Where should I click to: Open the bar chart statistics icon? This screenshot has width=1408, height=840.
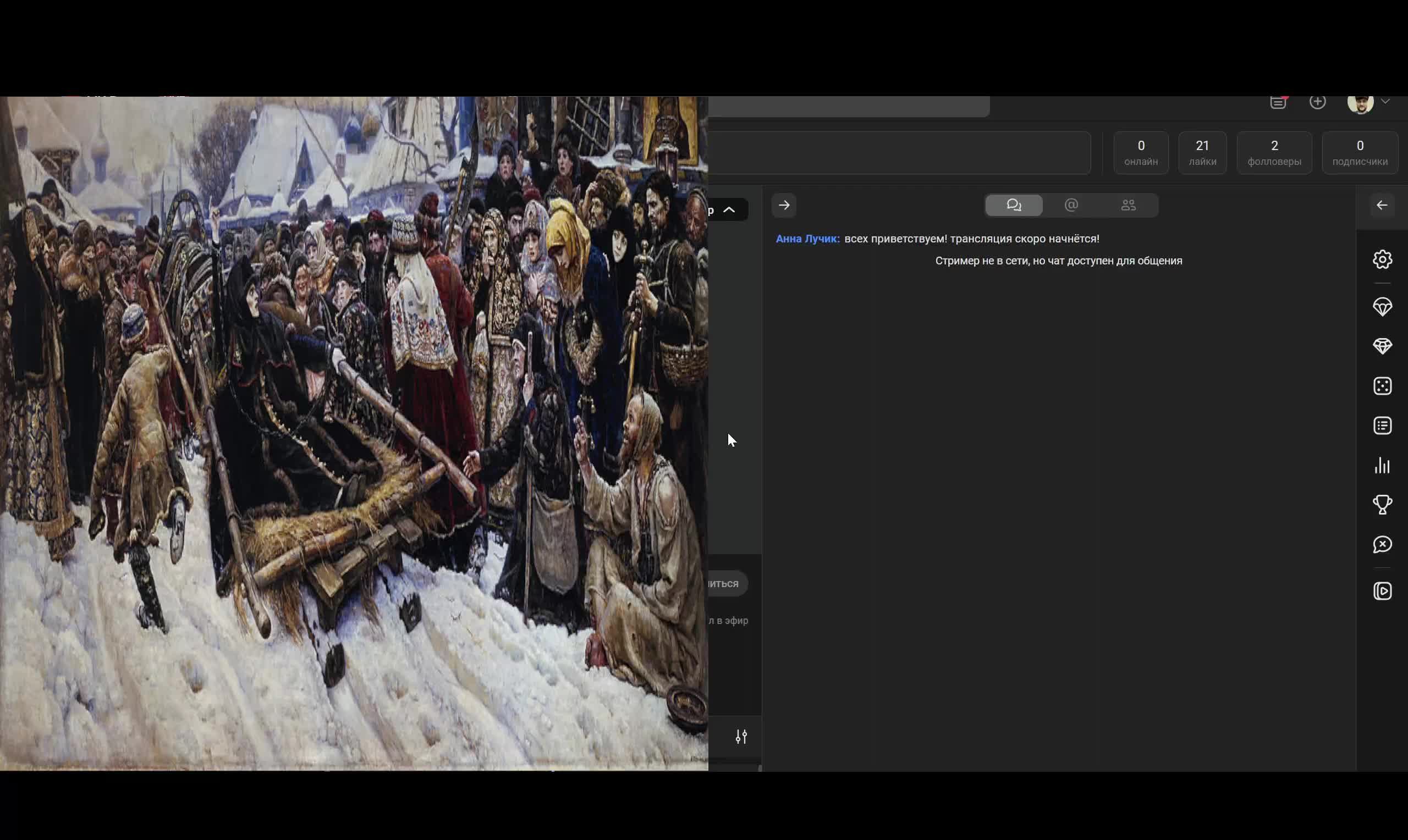[1382, 465]
